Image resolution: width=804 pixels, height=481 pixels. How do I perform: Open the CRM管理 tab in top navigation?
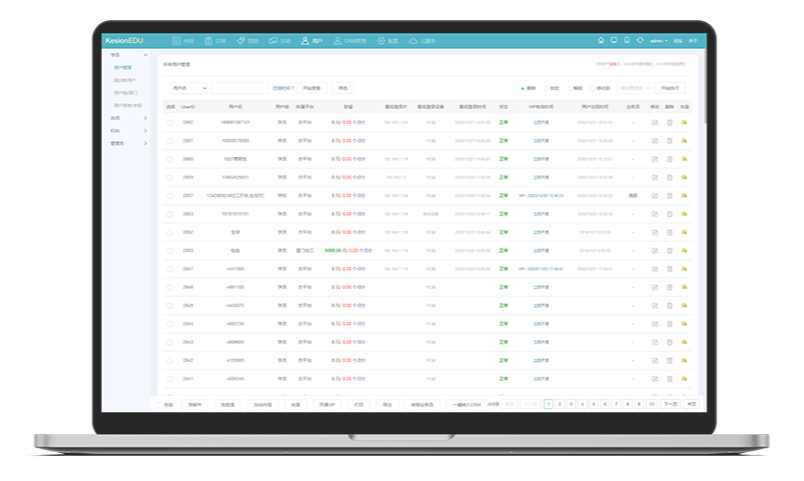click(x=350, y=41)
